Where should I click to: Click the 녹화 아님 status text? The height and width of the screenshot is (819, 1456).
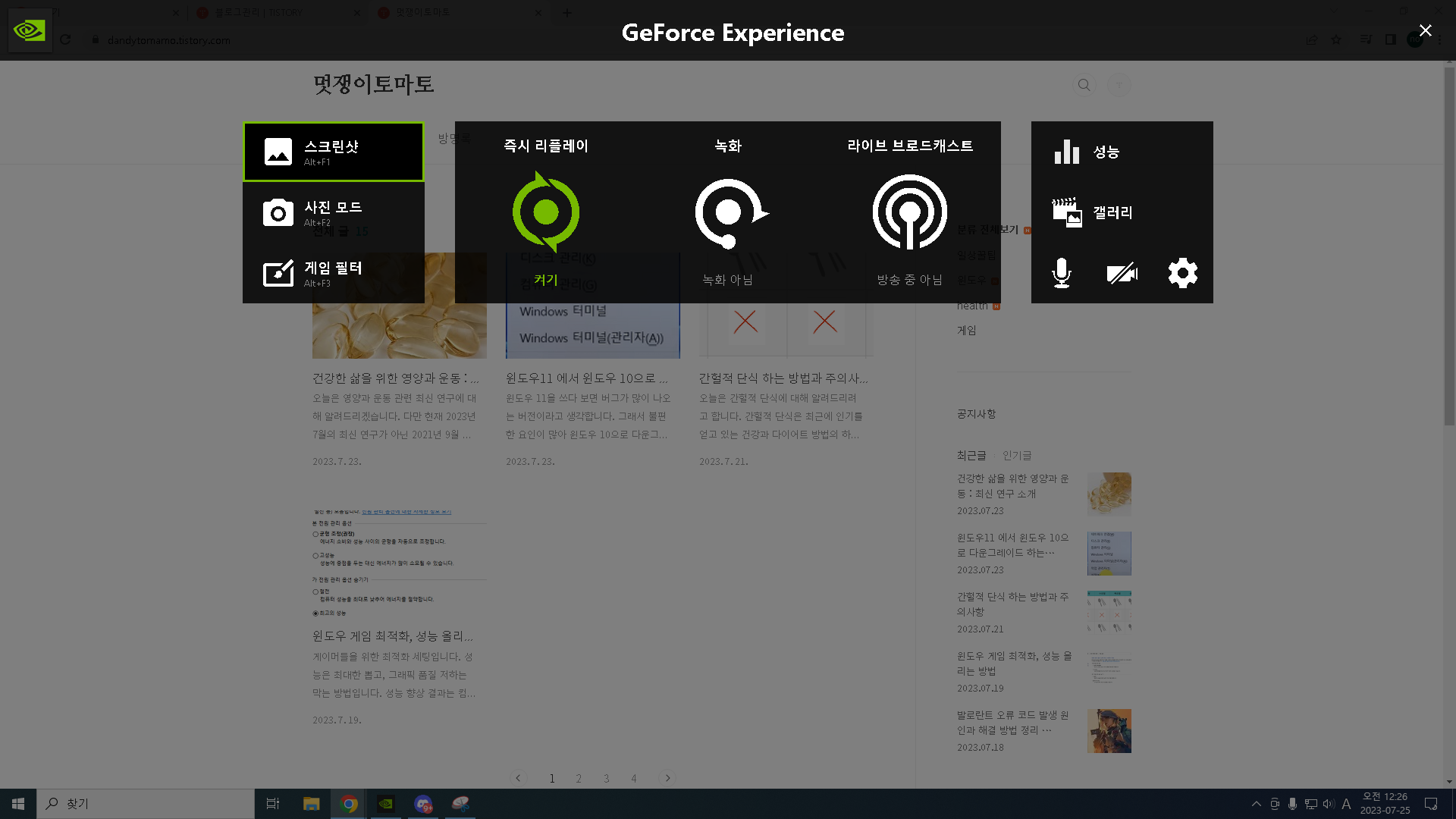728,280
